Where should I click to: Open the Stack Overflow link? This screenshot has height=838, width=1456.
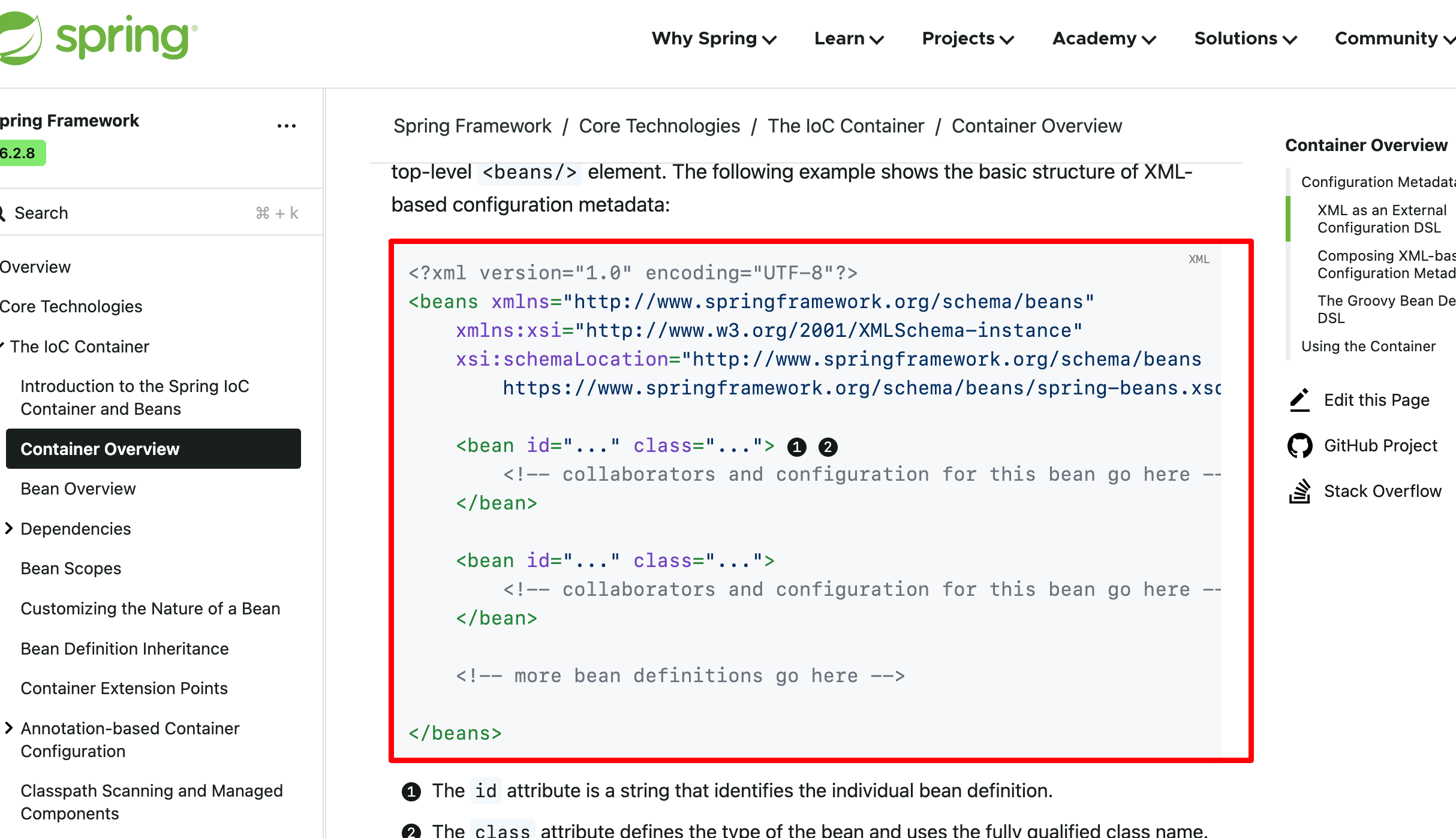coord(1382,491)
